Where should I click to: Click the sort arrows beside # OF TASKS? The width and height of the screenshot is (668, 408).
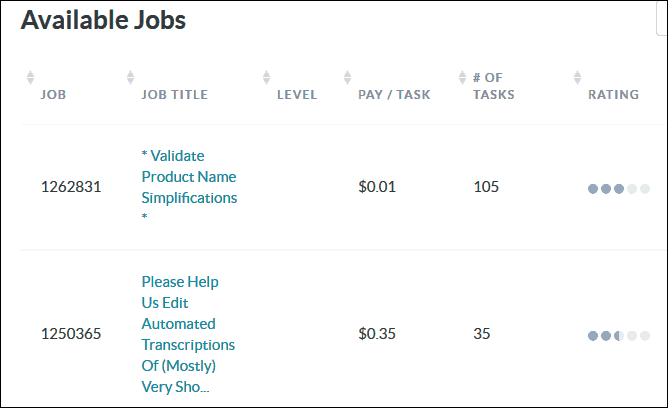coord(462,78)
